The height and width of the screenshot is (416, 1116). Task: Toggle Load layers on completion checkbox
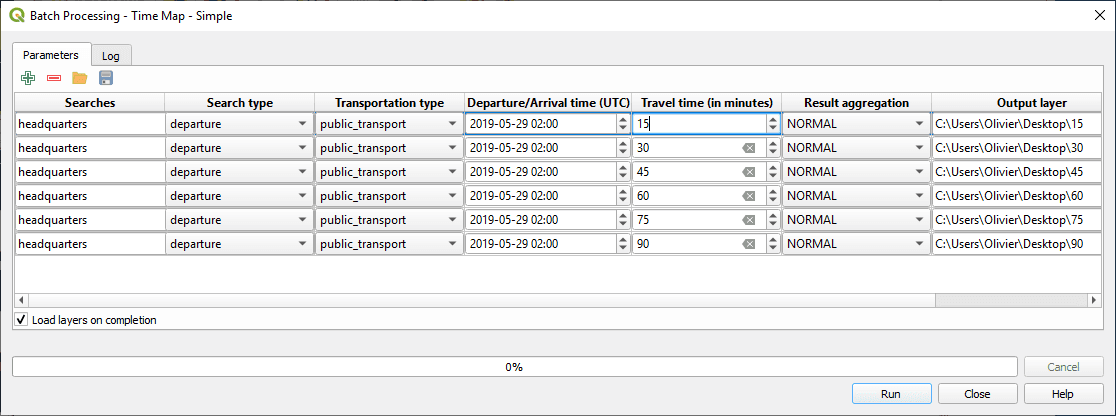click(21, 320)
